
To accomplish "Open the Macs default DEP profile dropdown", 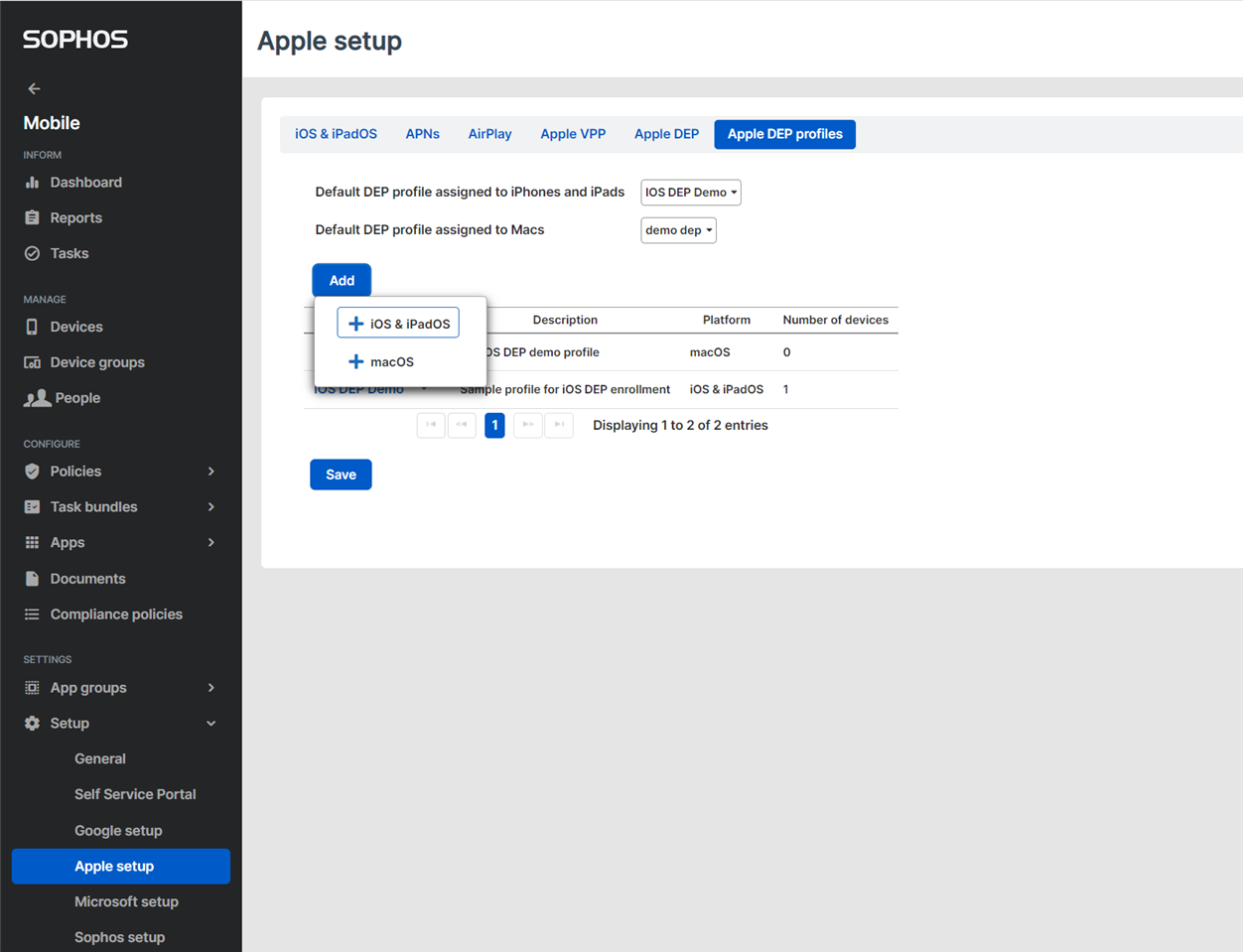I will (678, 230).
